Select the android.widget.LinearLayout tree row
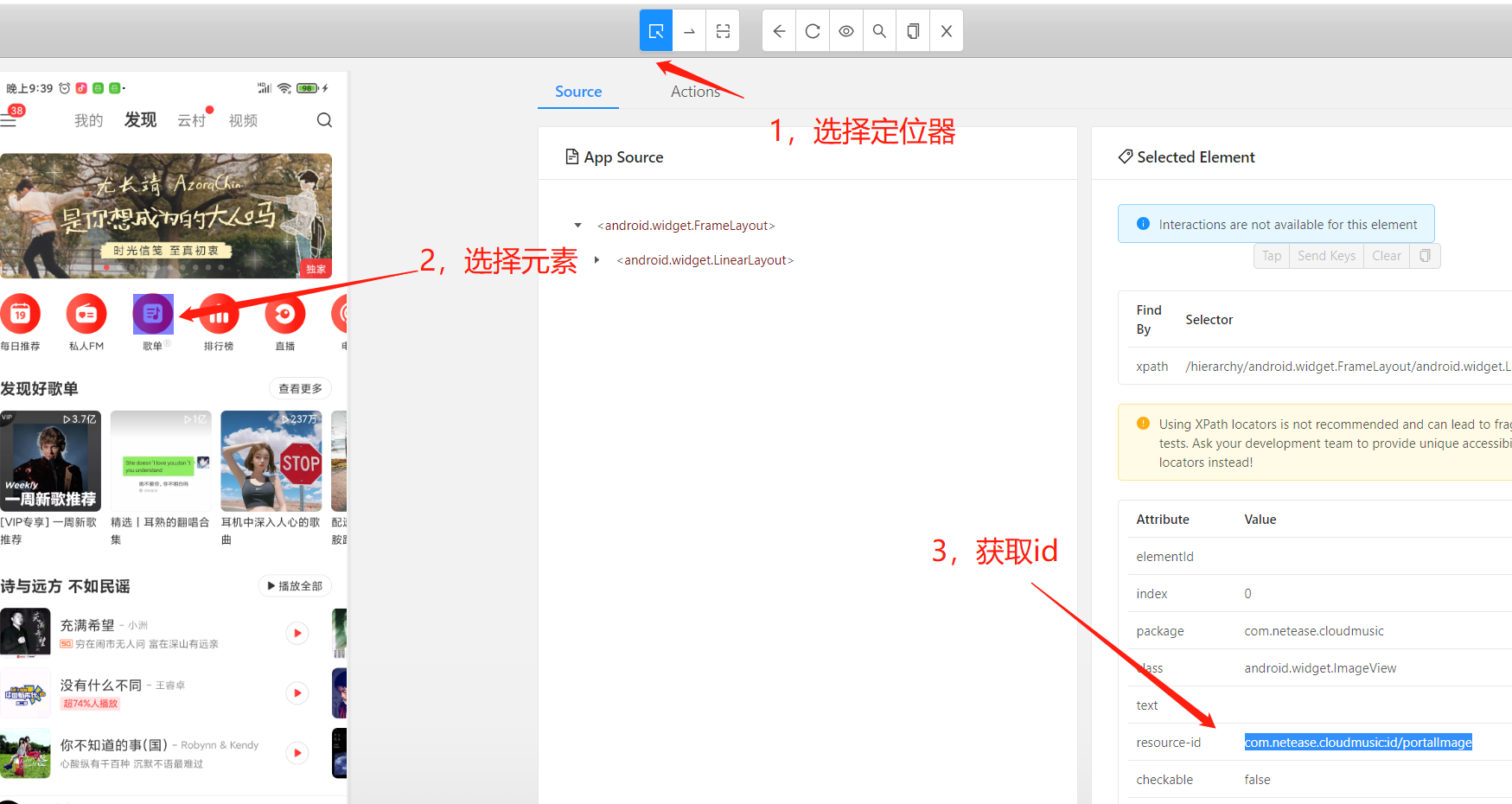This screenshot has width=1512, height=804. (705, 260)
